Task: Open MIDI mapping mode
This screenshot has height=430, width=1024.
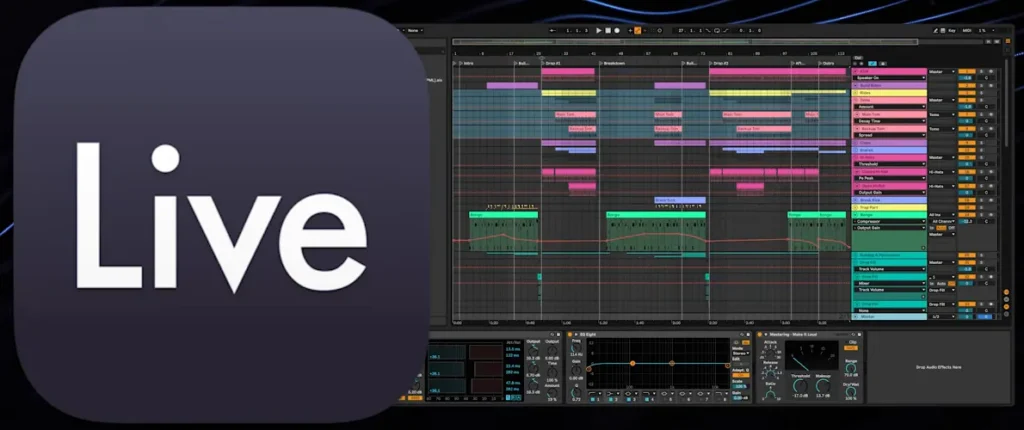Action: pyautogui.click(x=968, y=31)
